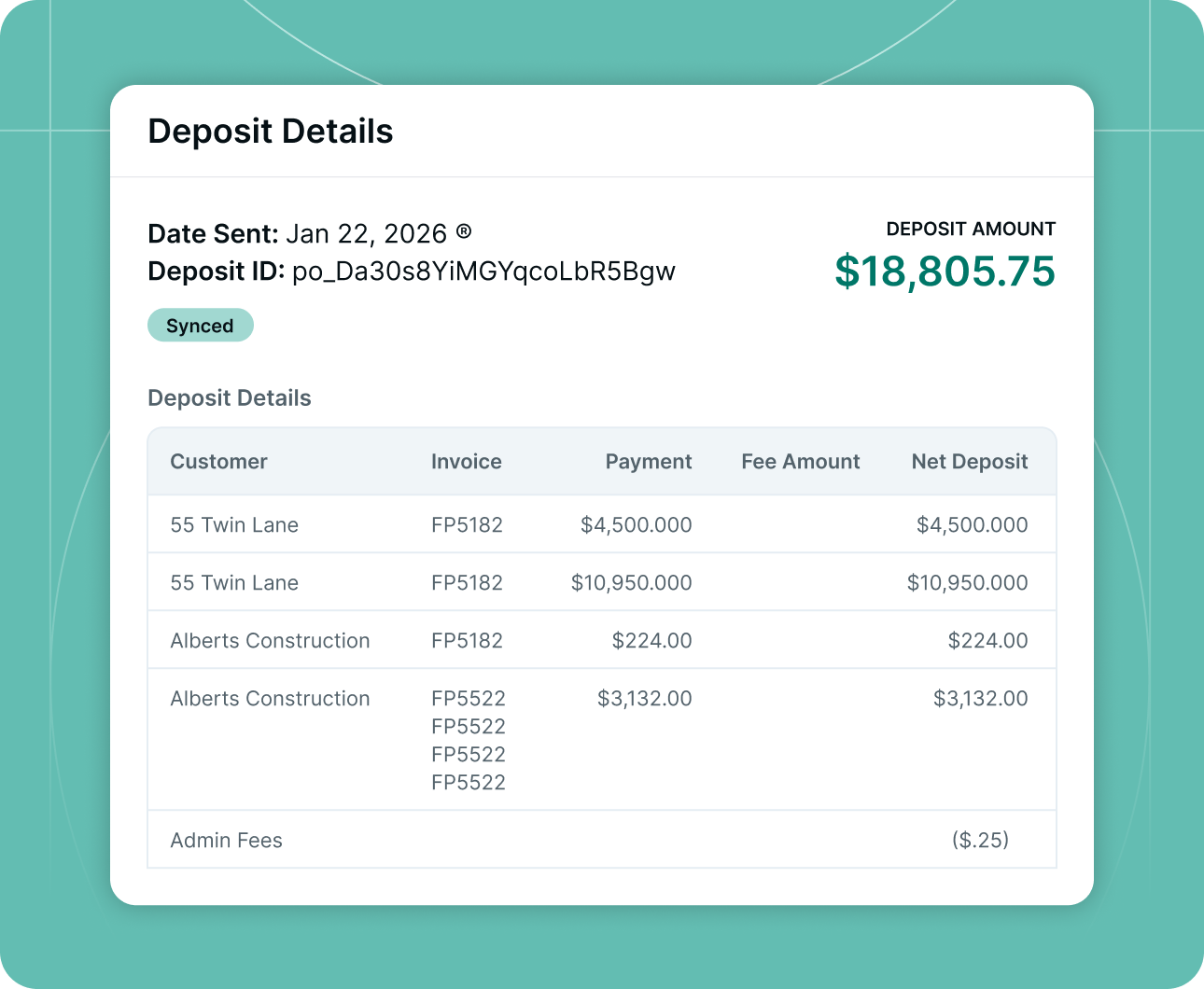Screen dimensions: 1204x989
Task: Click the Deposit Details card title
Action: 271,132
